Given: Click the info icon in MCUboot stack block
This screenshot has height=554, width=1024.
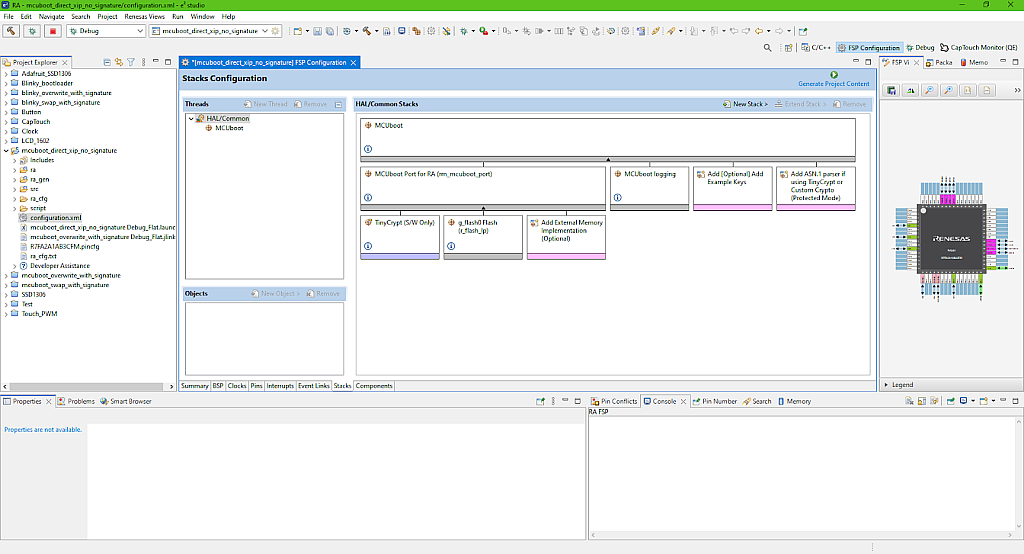Looking at the screenshot, I should point(368,149).
